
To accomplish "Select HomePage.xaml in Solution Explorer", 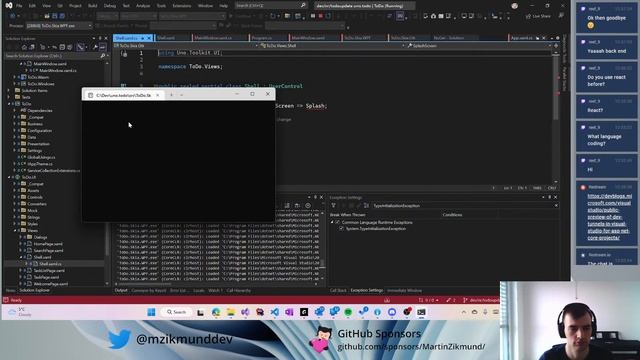I will (48, 244).
